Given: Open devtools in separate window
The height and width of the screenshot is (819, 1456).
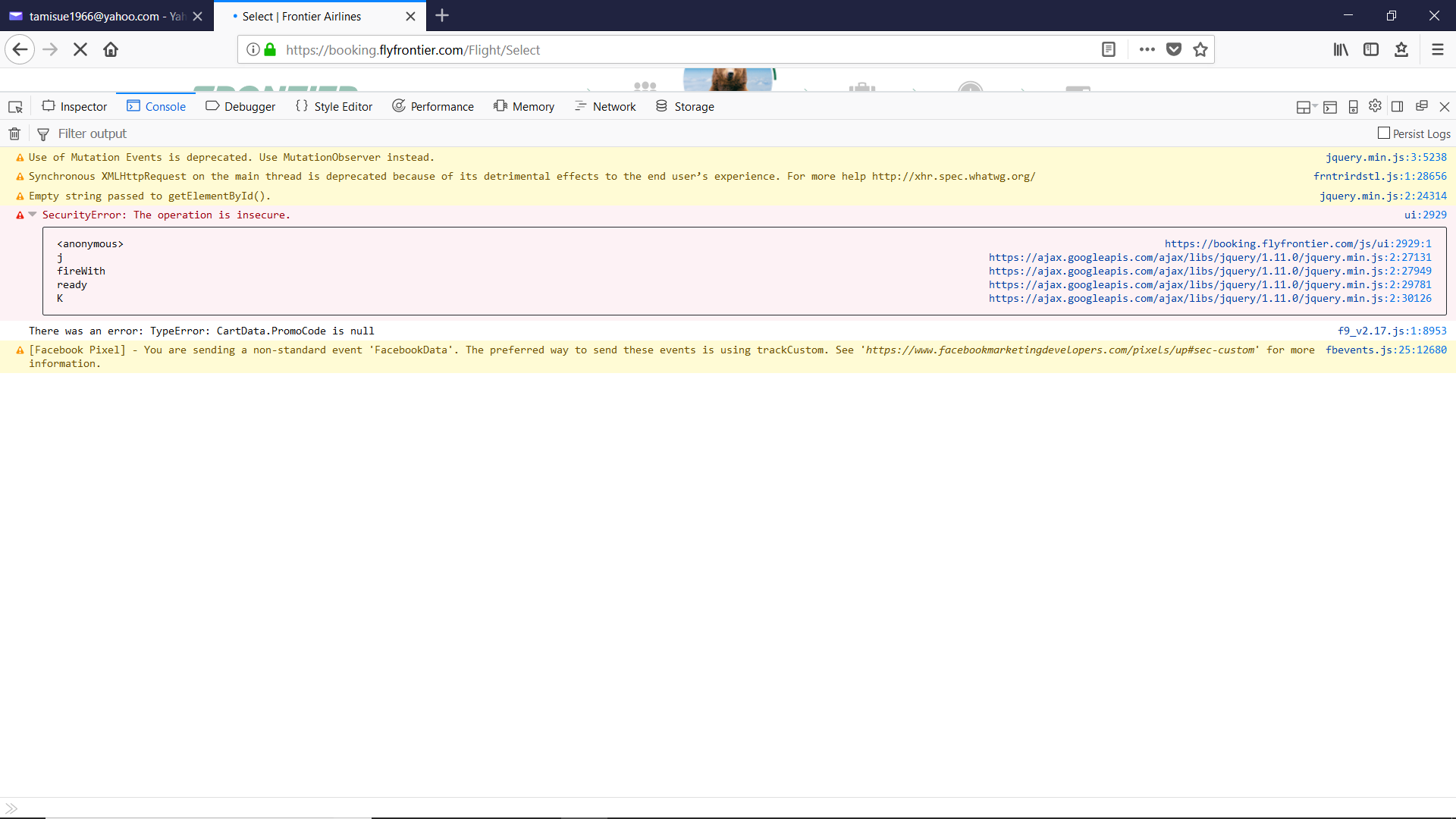Looking at the screenshot, I should [x=1422, y=106].
